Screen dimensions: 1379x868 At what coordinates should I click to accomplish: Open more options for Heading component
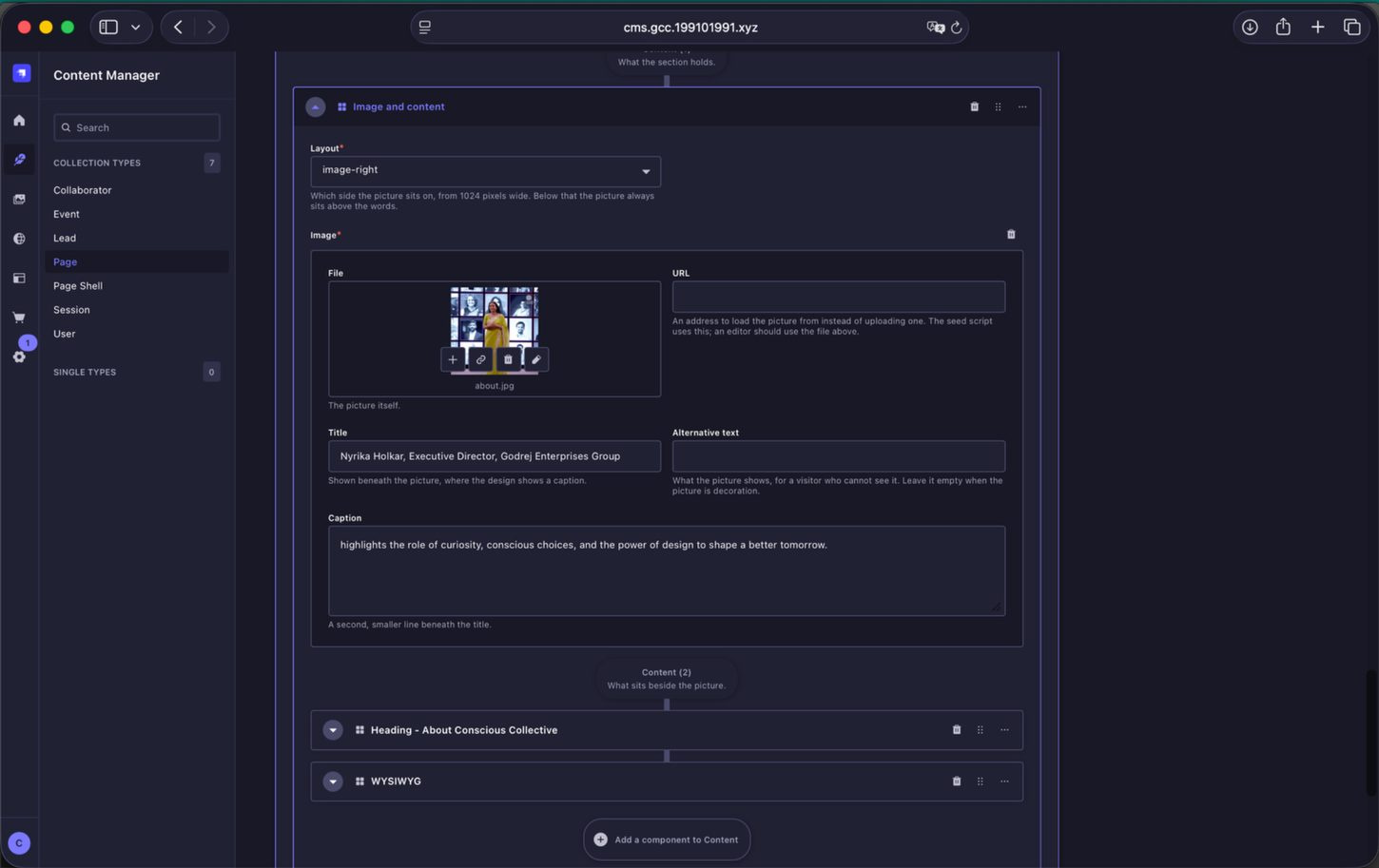1004,730
